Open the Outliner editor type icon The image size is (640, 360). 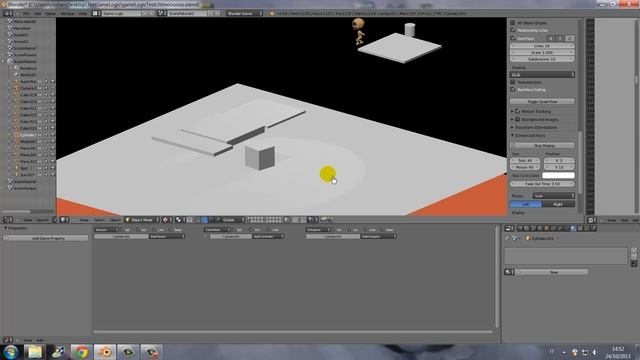(x=7, y=220)
